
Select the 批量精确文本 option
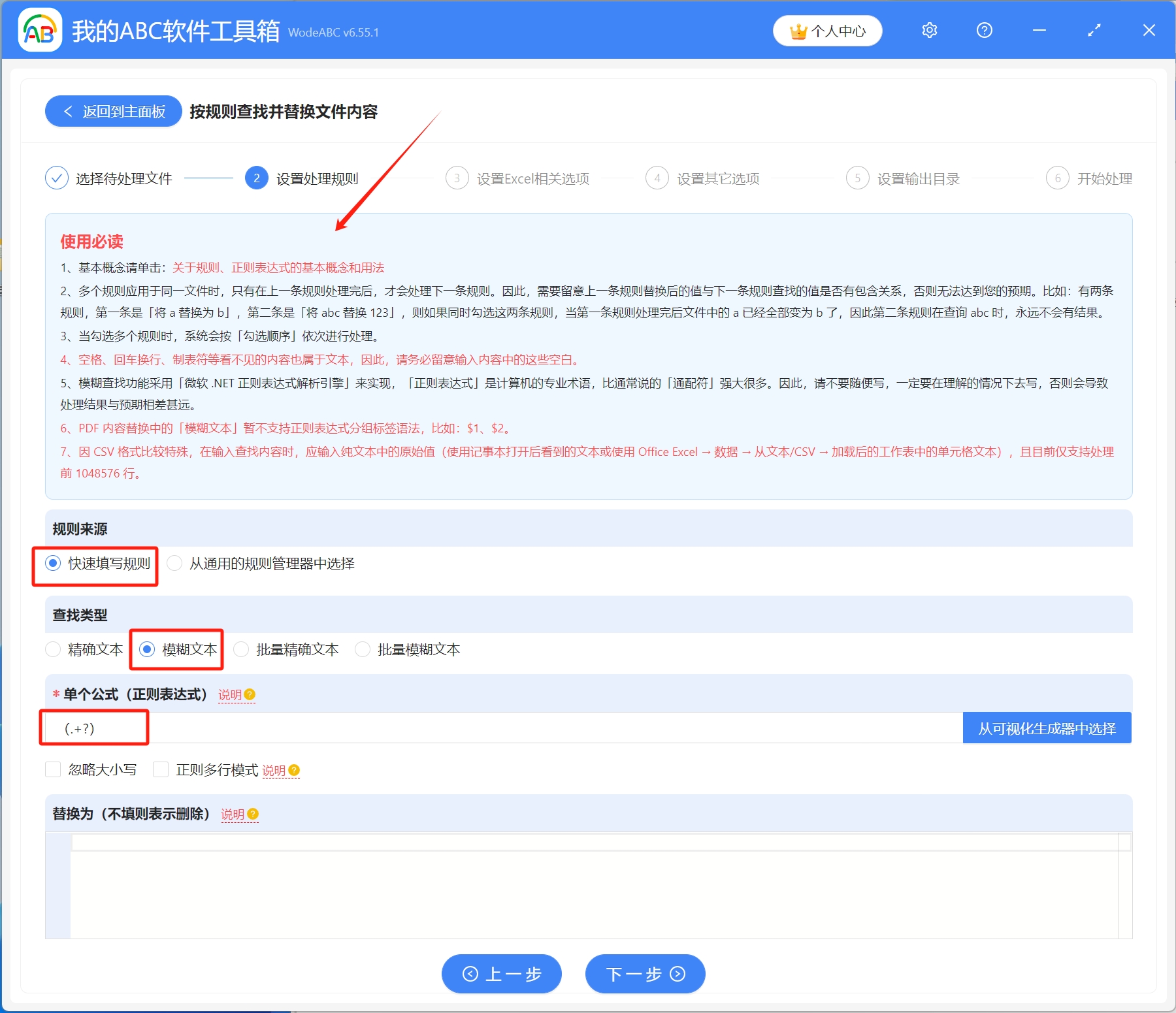[x=241, y=649]
